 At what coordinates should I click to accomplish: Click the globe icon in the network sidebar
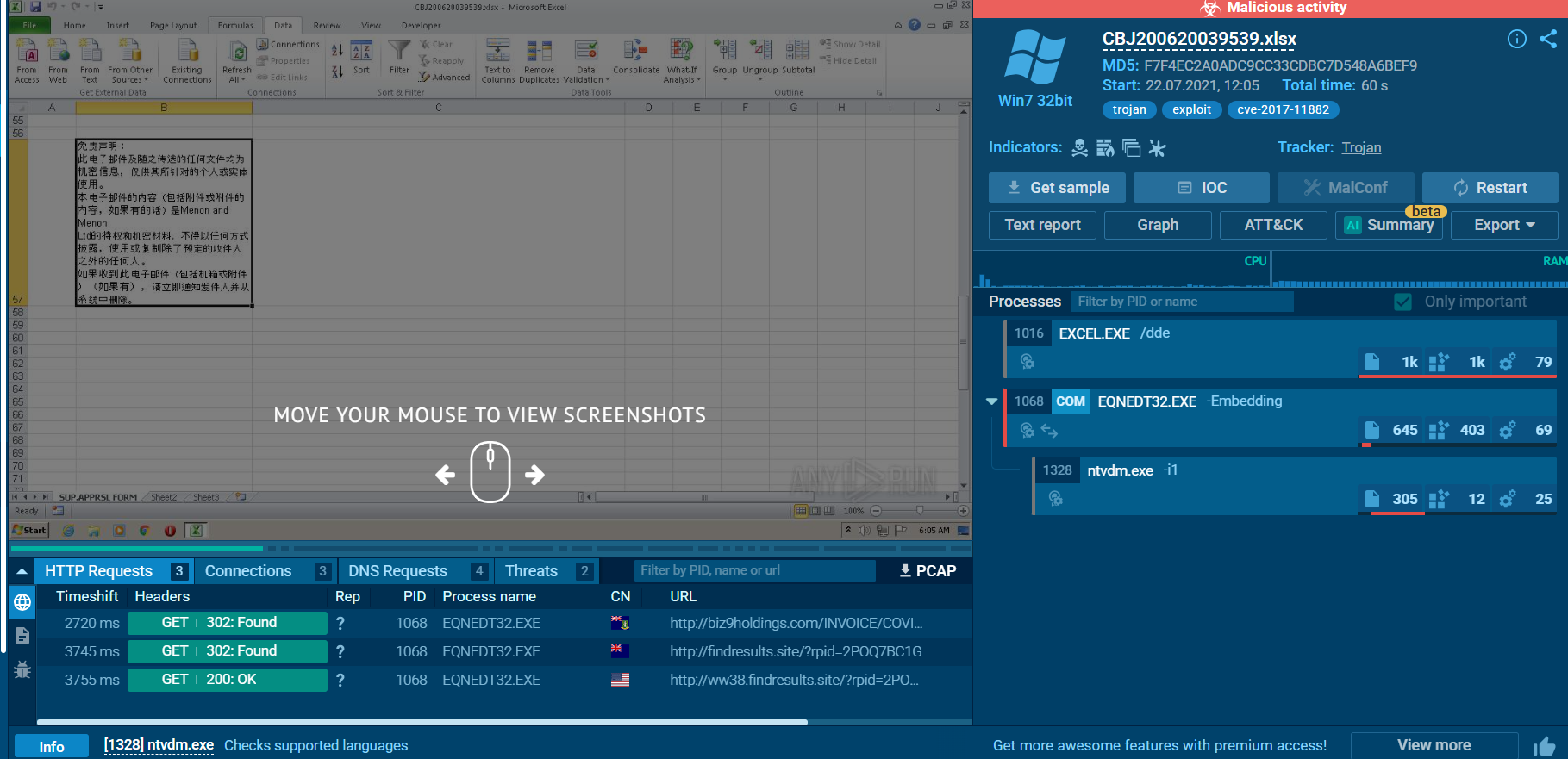click(x=22, y=602)
